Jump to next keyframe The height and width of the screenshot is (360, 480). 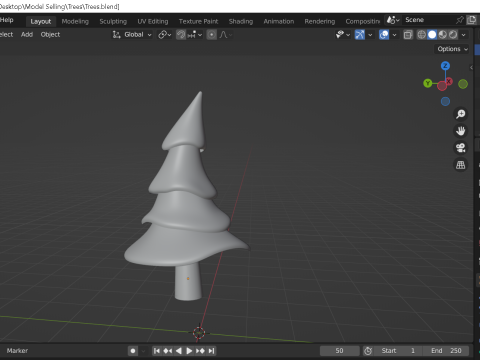click(200, 351)
